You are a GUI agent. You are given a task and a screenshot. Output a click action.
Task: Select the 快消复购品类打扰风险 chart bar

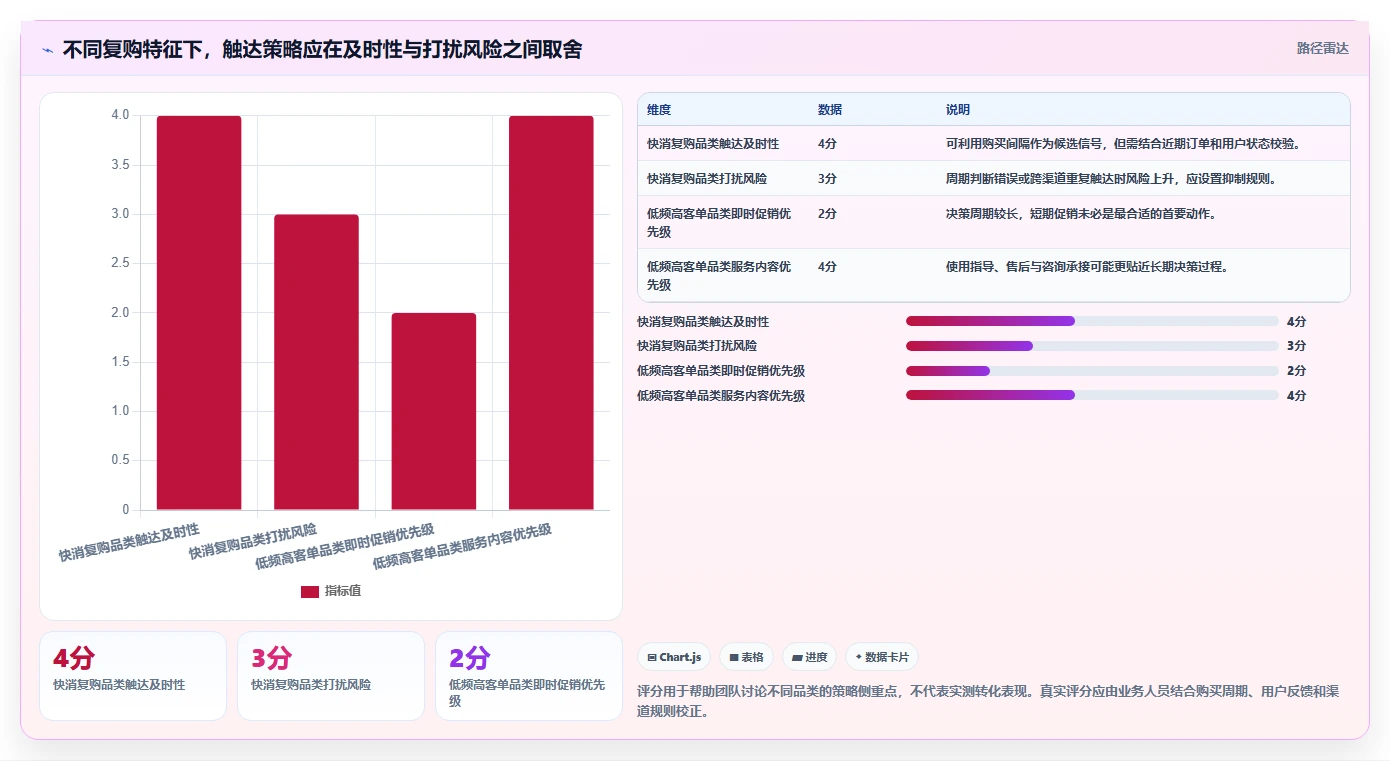(x=316, y=362)
